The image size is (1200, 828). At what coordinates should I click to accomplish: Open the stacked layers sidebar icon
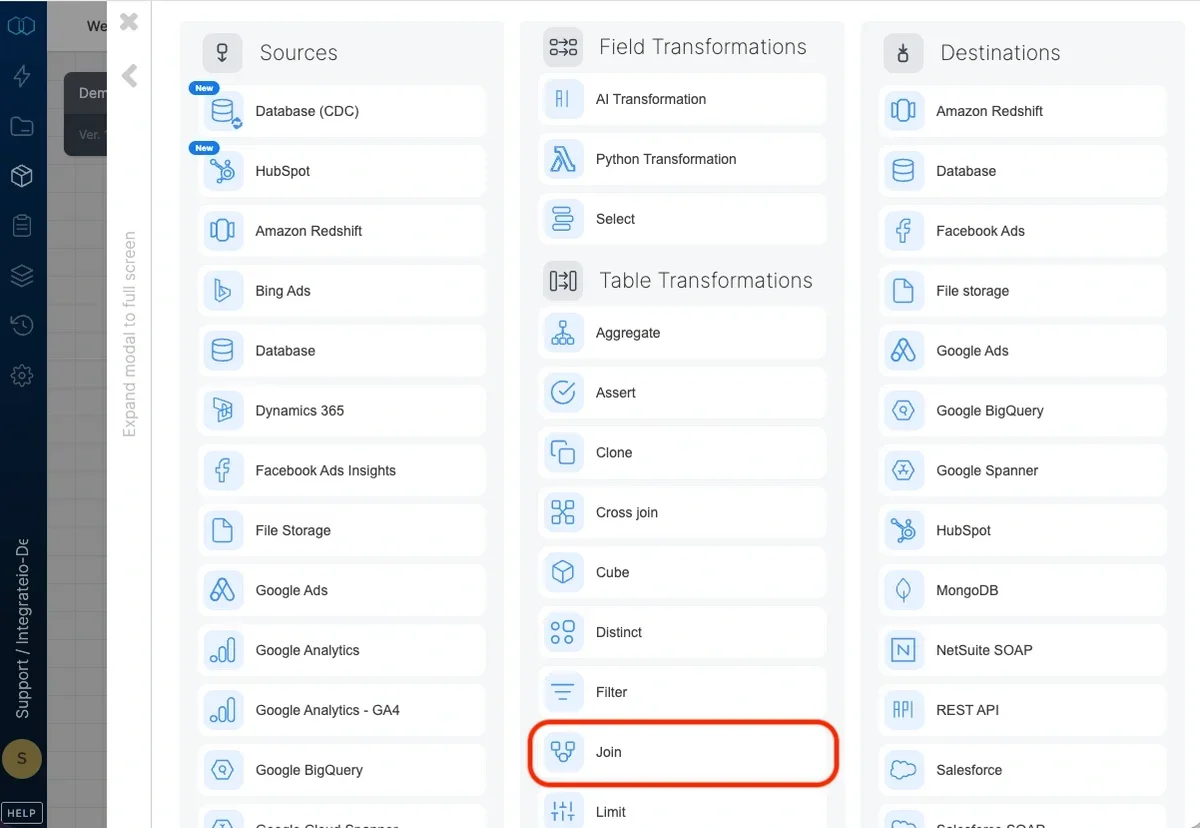coord(21,276)
